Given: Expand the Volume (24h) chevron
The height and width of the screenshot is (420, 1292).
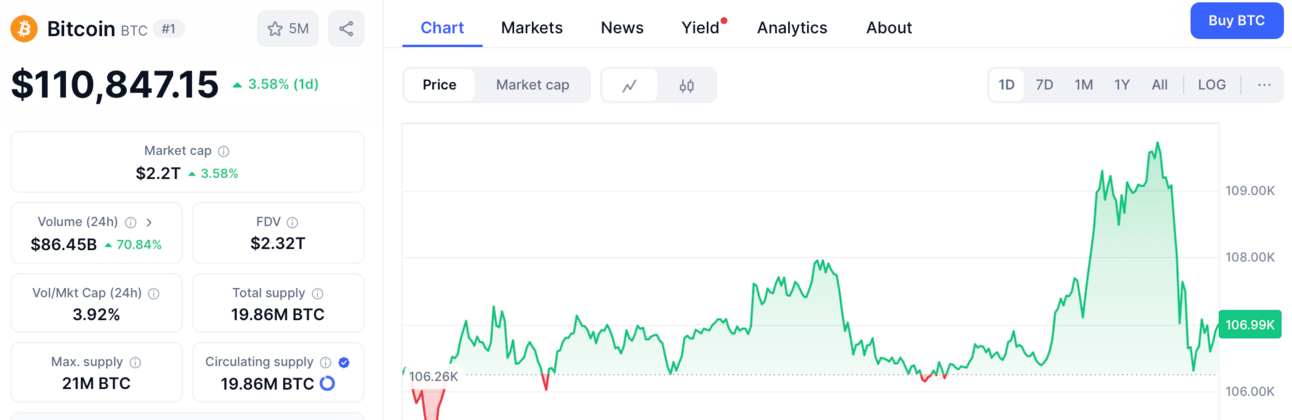Looking at the screenshot, I should click(149, 222).
